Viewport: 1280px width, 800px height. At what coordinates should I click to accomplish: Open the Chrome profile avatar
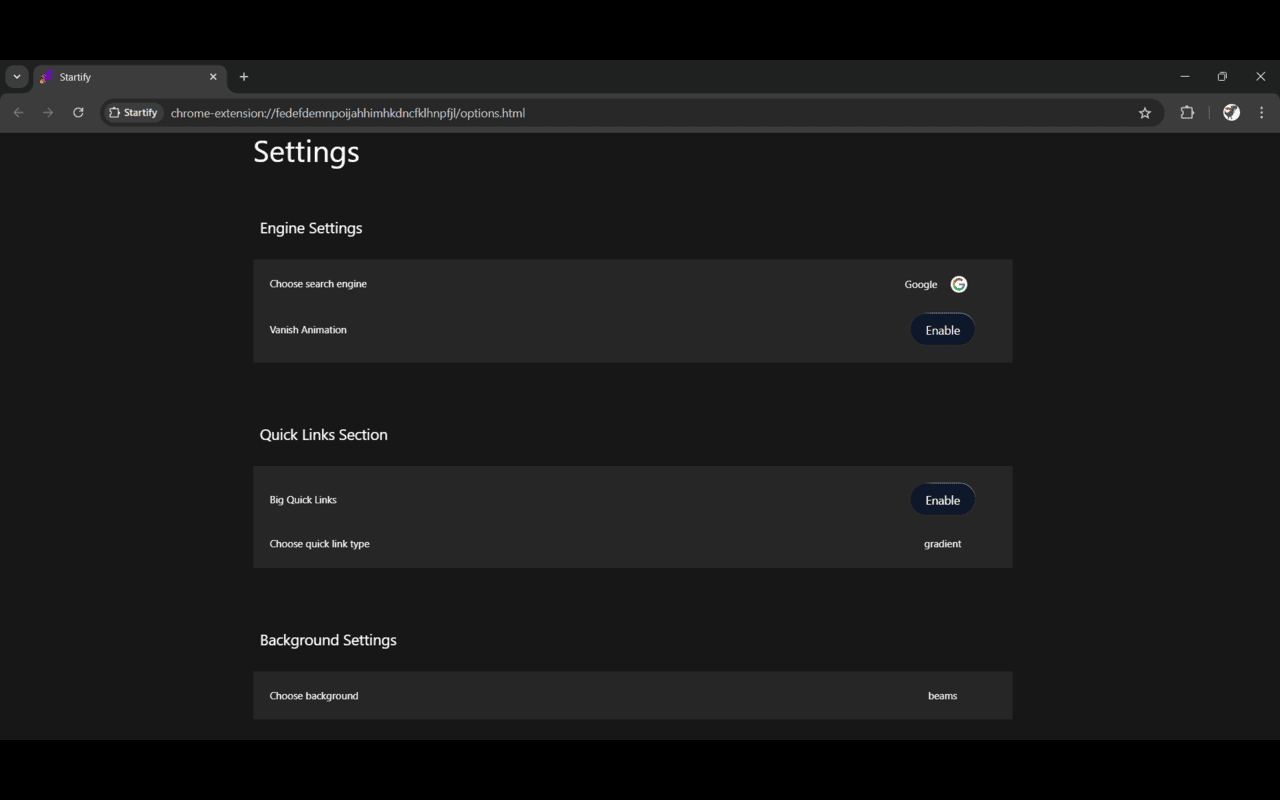[x=1232, y=113]
